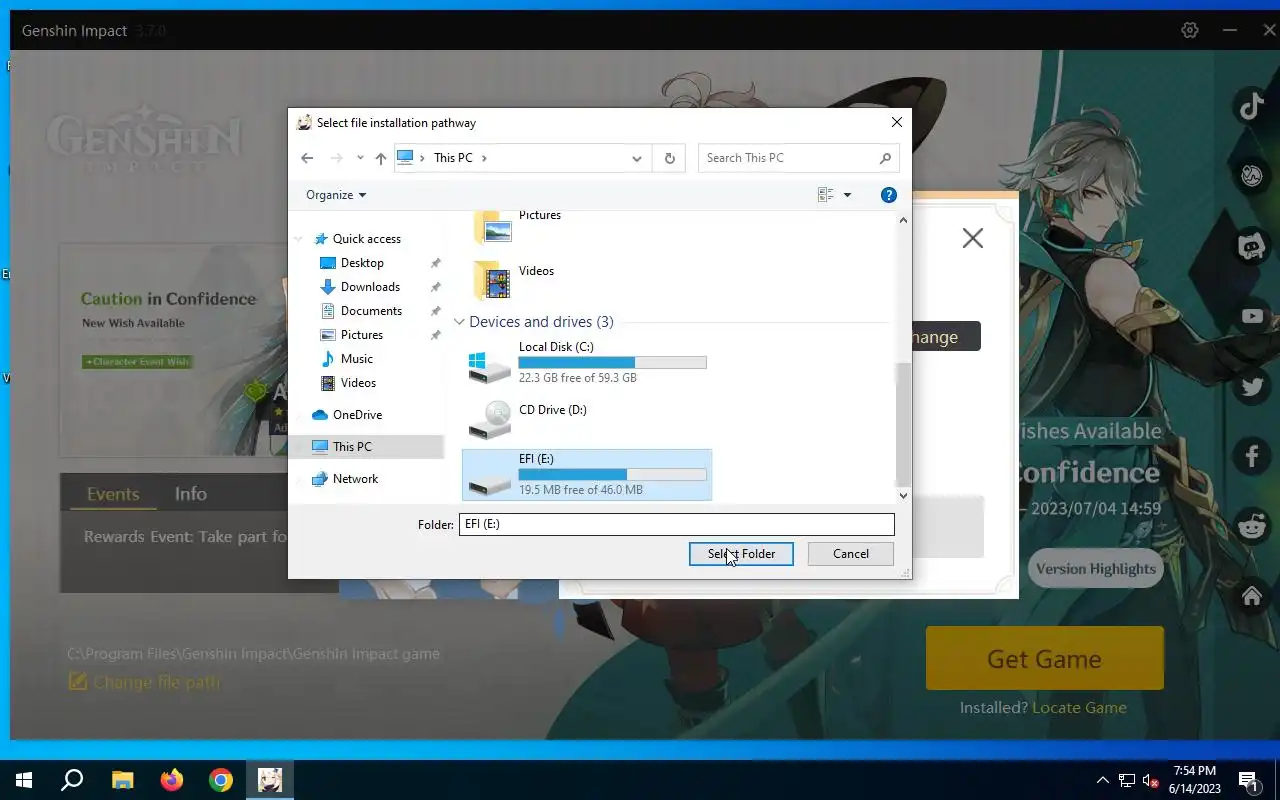Launch Chrome from taskbar
This screenshot has height=800, width=1280.
221,780
